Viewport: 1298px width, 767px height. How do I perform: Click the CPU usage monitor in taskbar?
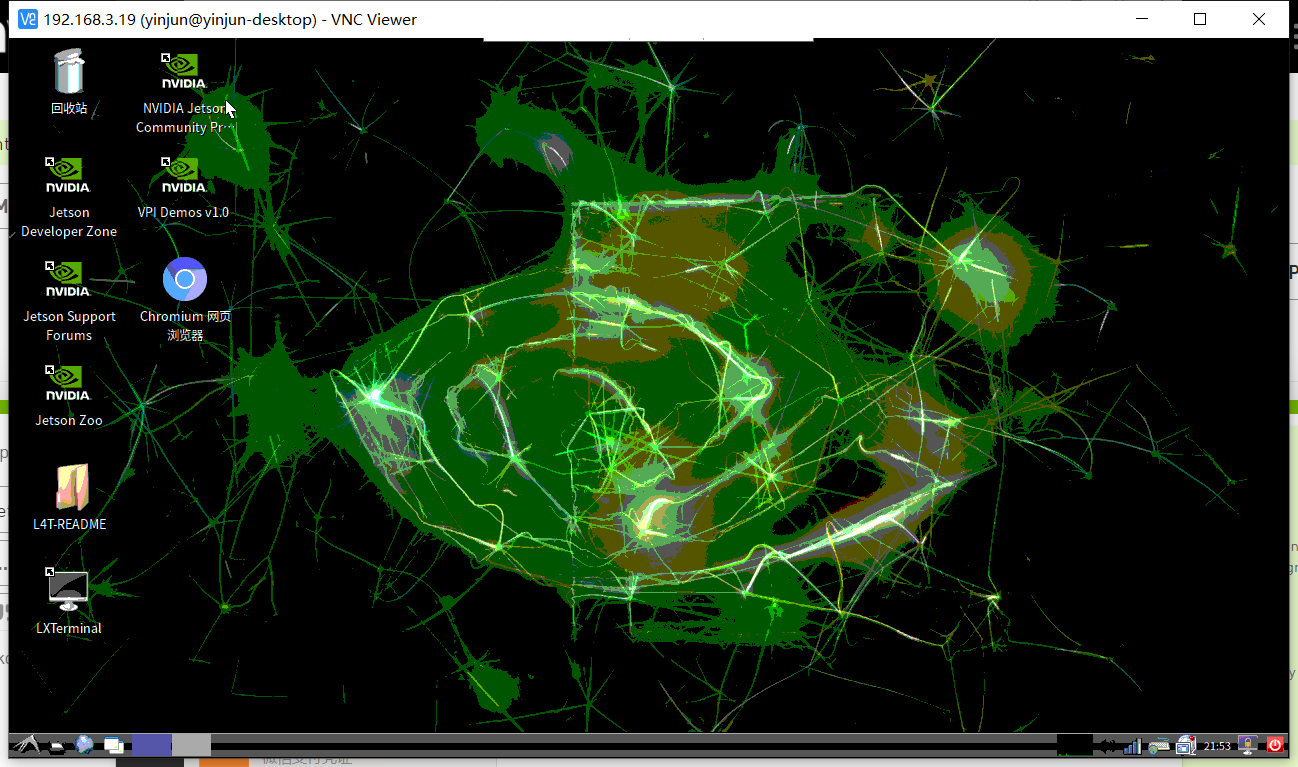pyautogui.click(x=1075, y=745)
